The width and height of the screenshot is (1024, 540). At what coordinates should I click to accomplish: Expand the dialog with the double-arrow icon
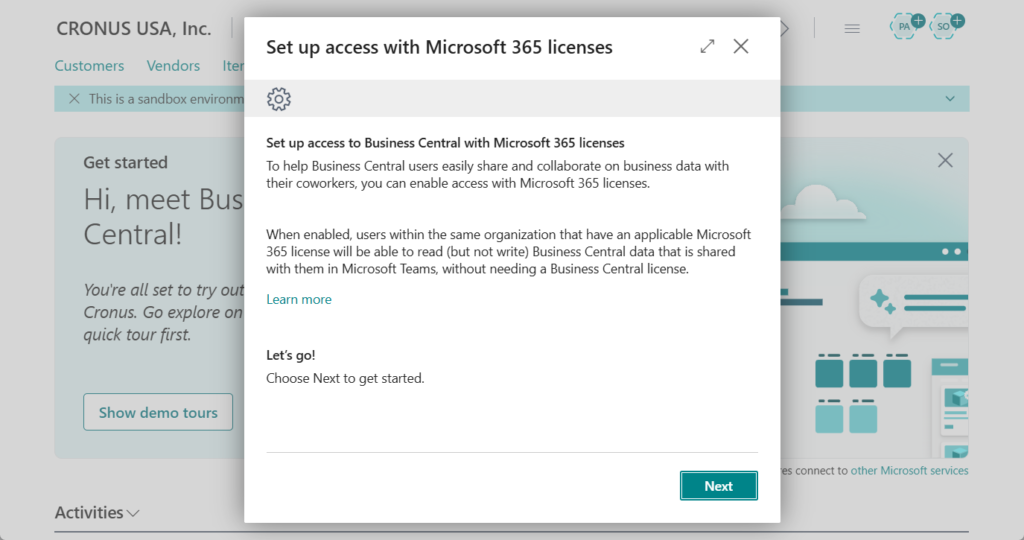point(707,46)
